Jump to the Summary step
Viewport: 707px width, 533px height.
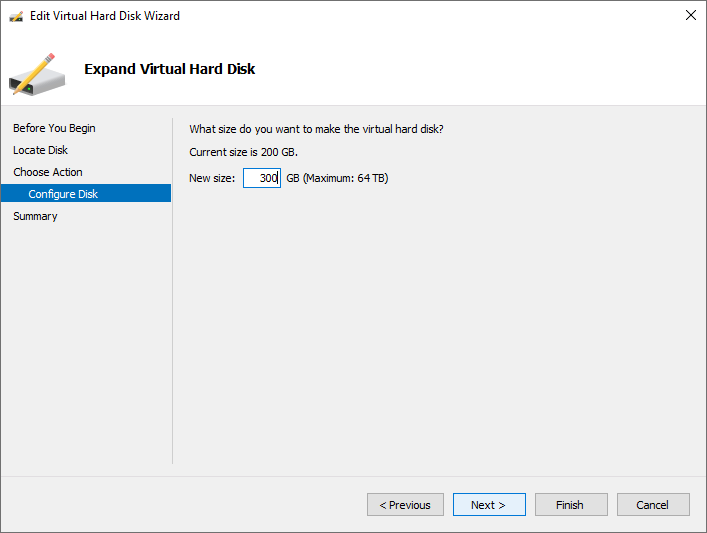35,216
